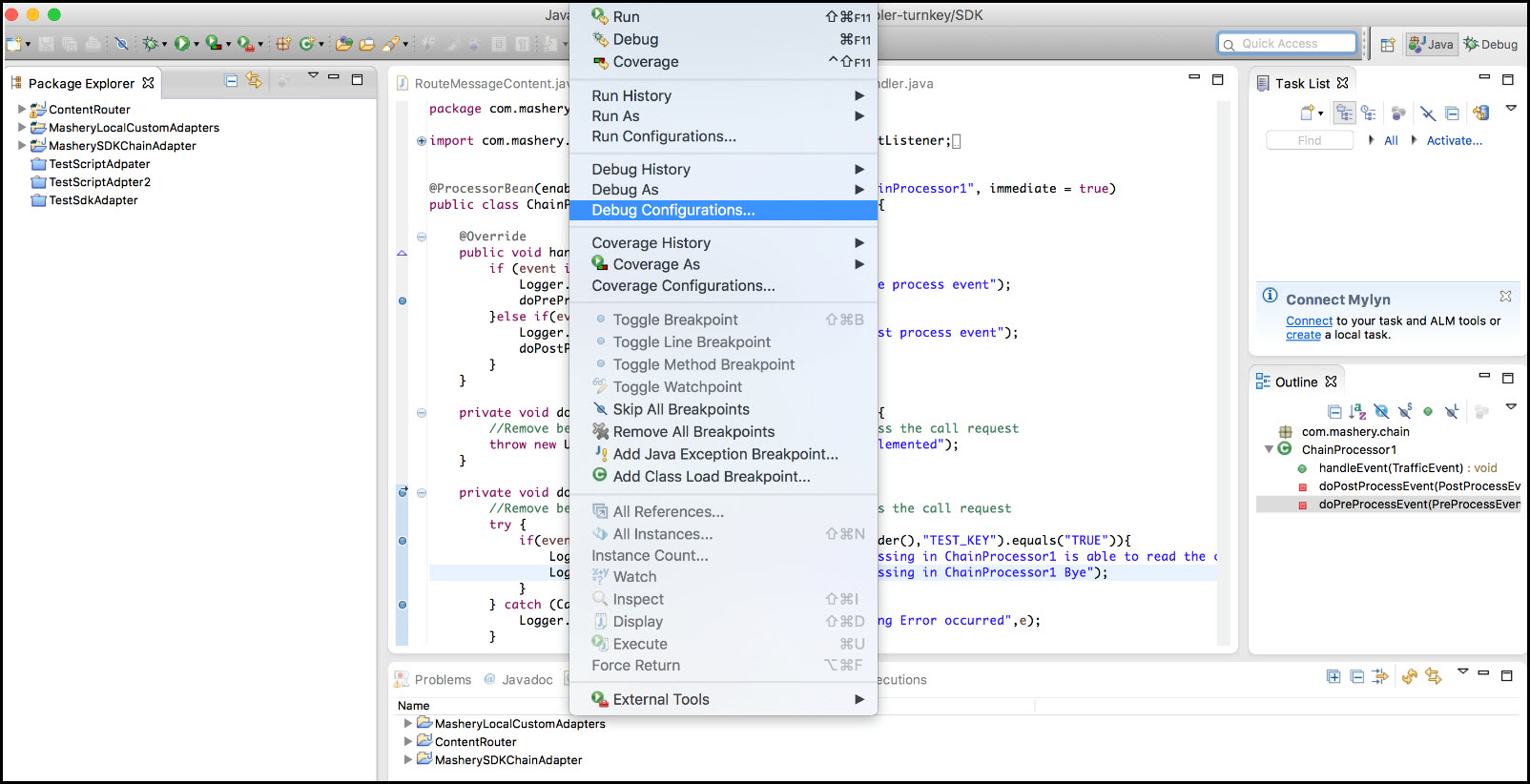The width and height of the screenshot is (1530, 784).
Task: Toggle Hide Static Members in Outline
Action: [1405, 412]
